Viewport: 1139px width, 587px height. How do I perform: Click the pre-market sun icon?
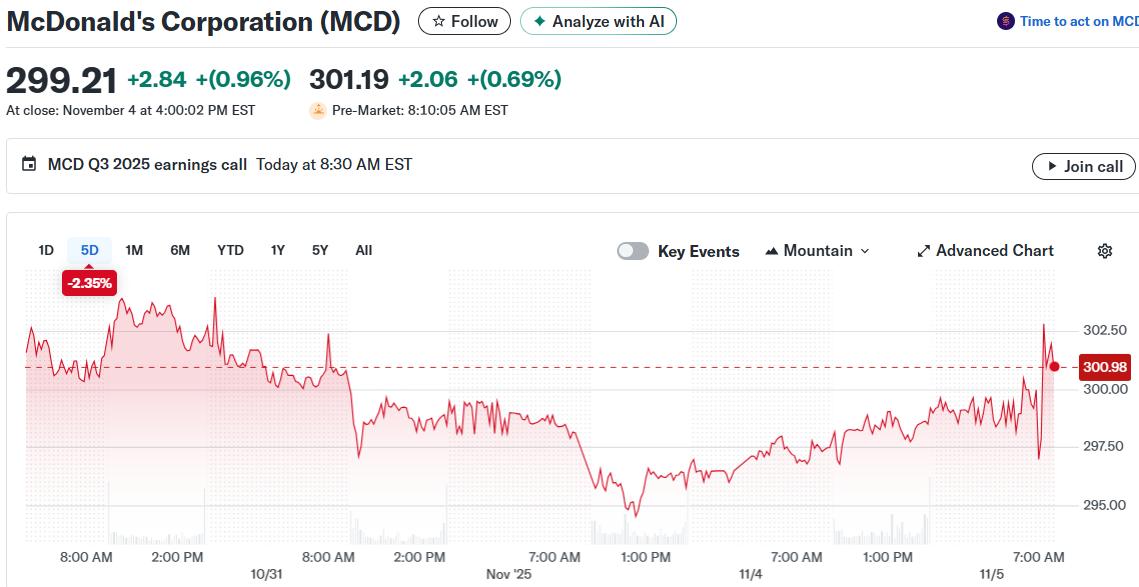click(x=318, y=110)
